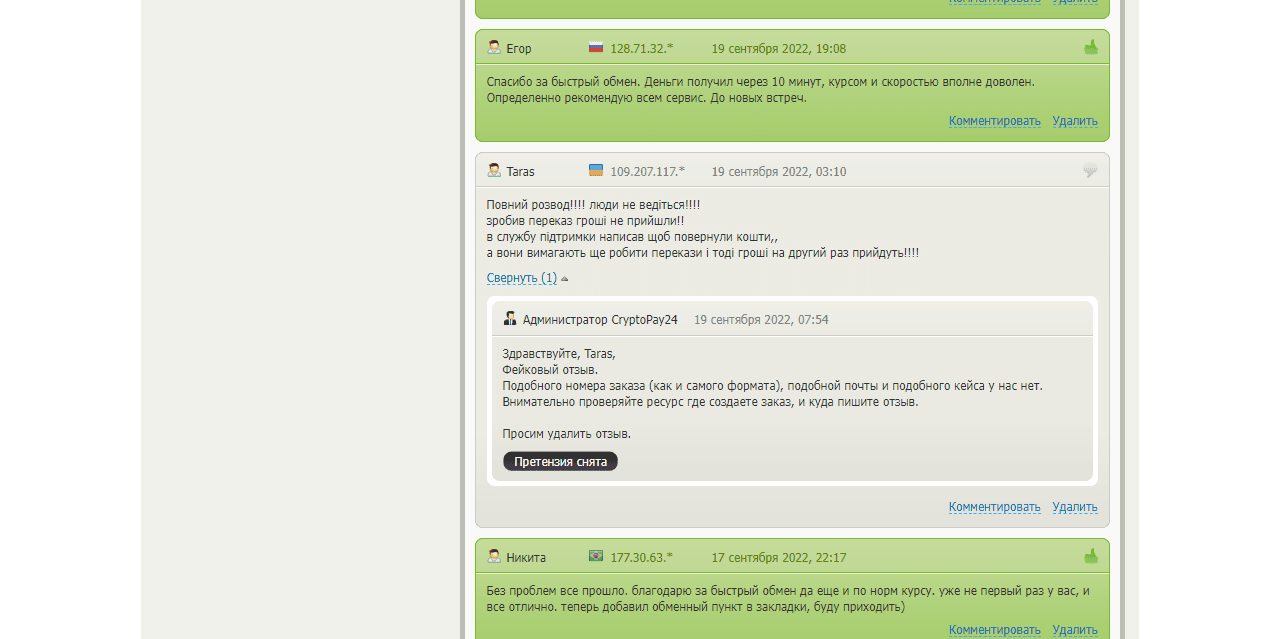
Task: Click Комментировать under Taras's review
Action: click(x=994, y=507)
